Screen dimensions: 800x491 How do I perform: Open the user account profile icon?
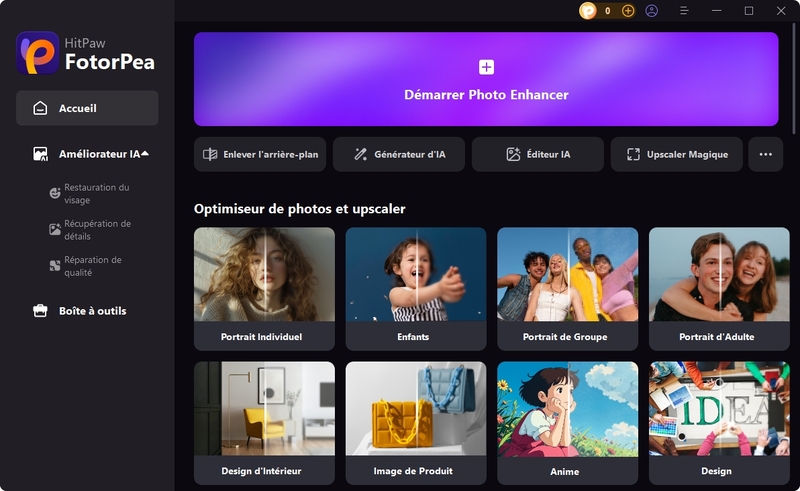coord(652,11)
